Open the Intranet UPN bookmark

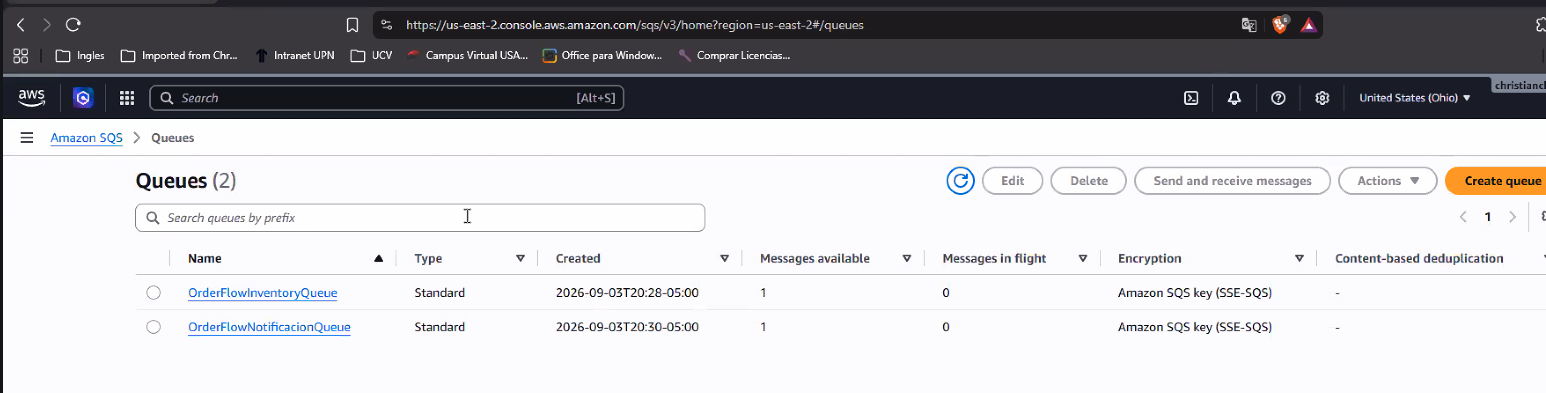click(x=294, y=56)
